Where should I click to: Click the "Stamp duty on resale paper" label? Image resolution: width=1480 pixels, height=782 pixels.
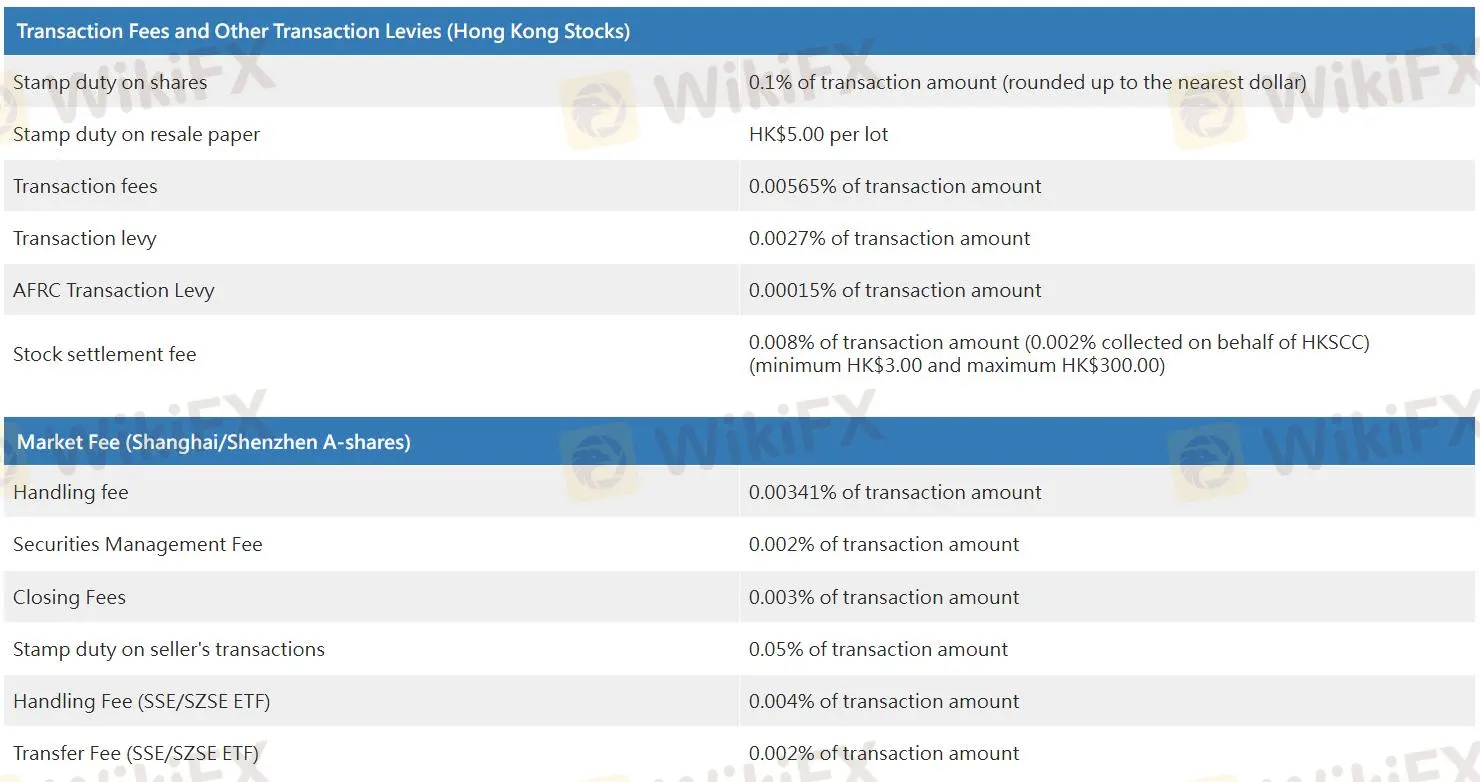136,134
